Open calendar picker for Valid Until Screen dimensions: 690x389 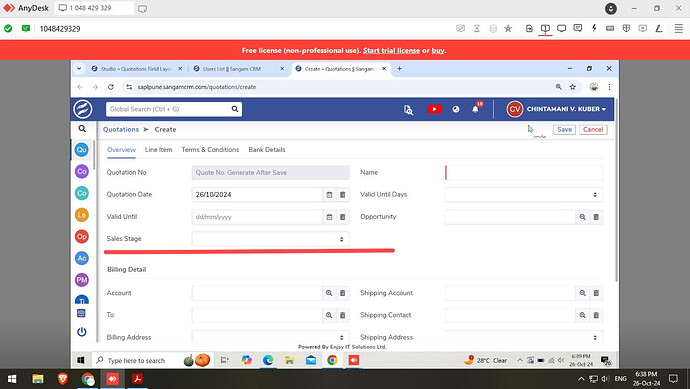click(329, 217)
